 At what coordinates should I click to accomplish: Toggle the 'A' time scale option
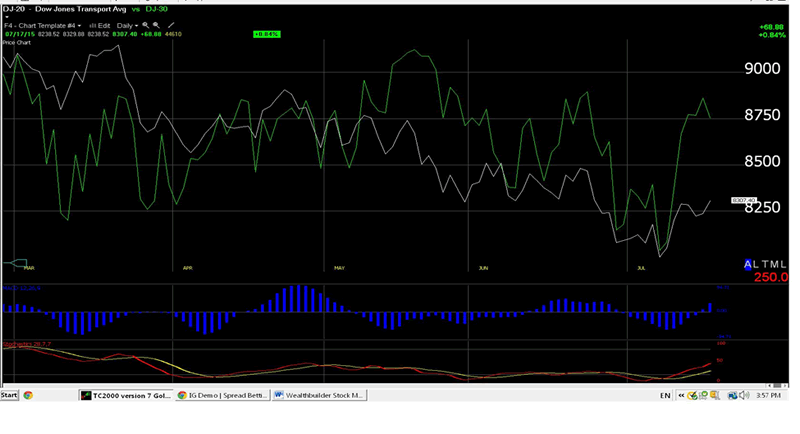point(748,264)
